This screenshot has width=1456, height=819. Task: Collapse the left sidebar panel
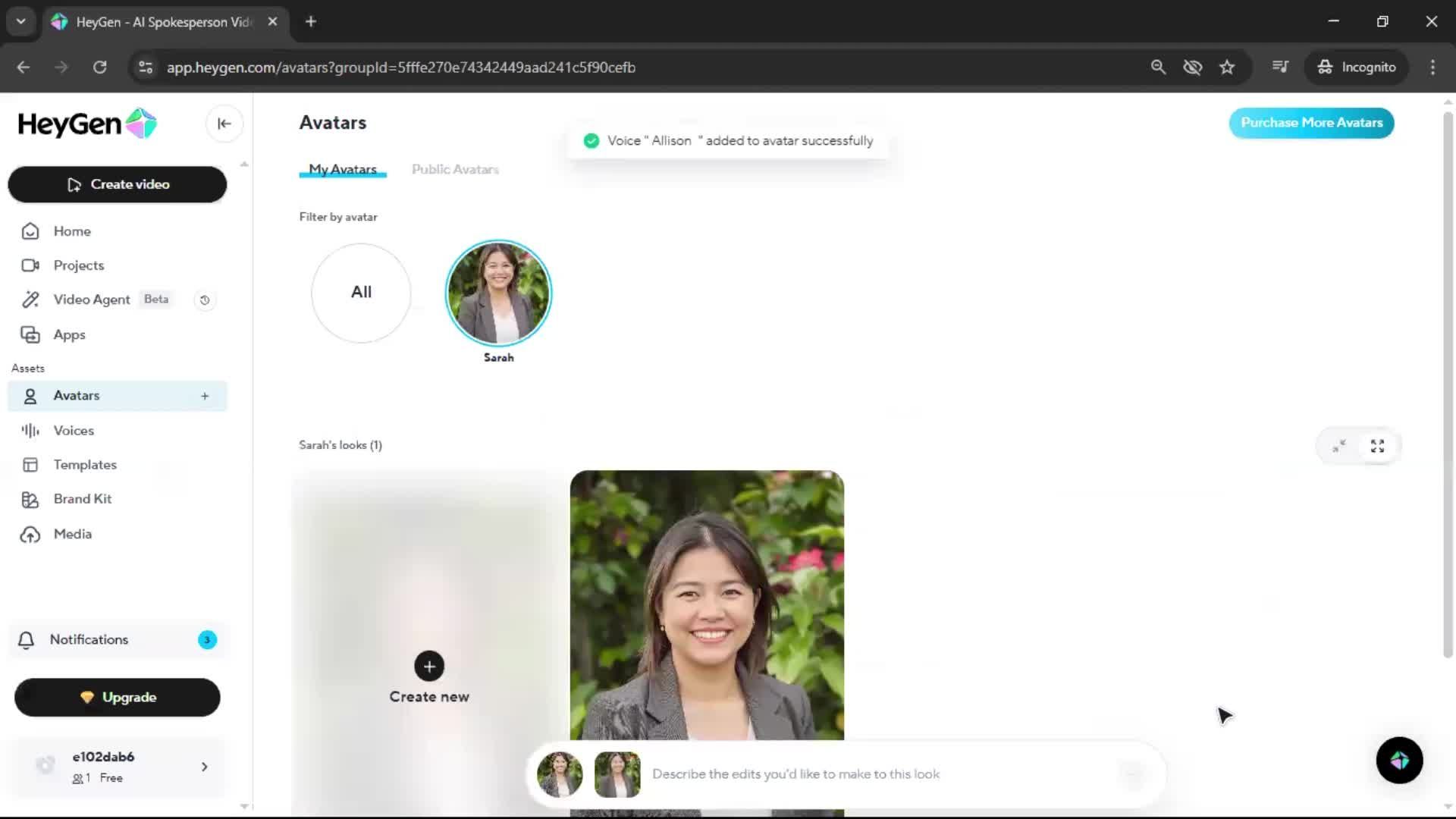tap(224, 124)
